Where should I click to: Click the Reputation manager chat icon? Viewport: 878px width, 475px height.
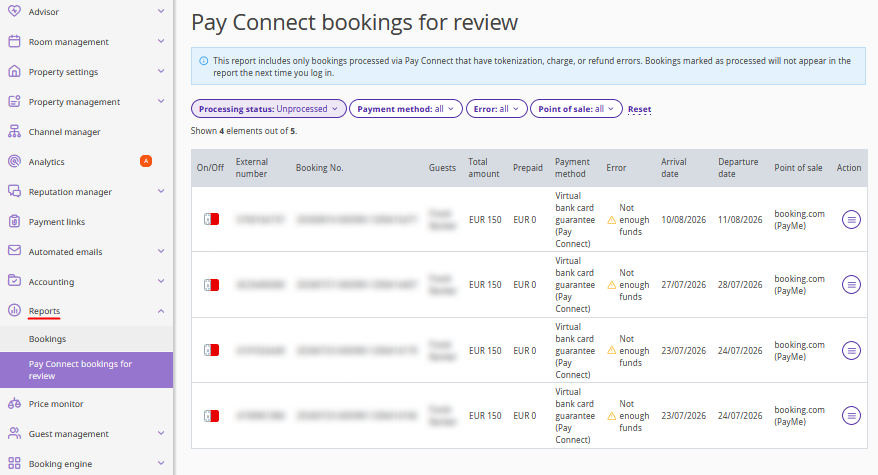click(x=15, y=191)
